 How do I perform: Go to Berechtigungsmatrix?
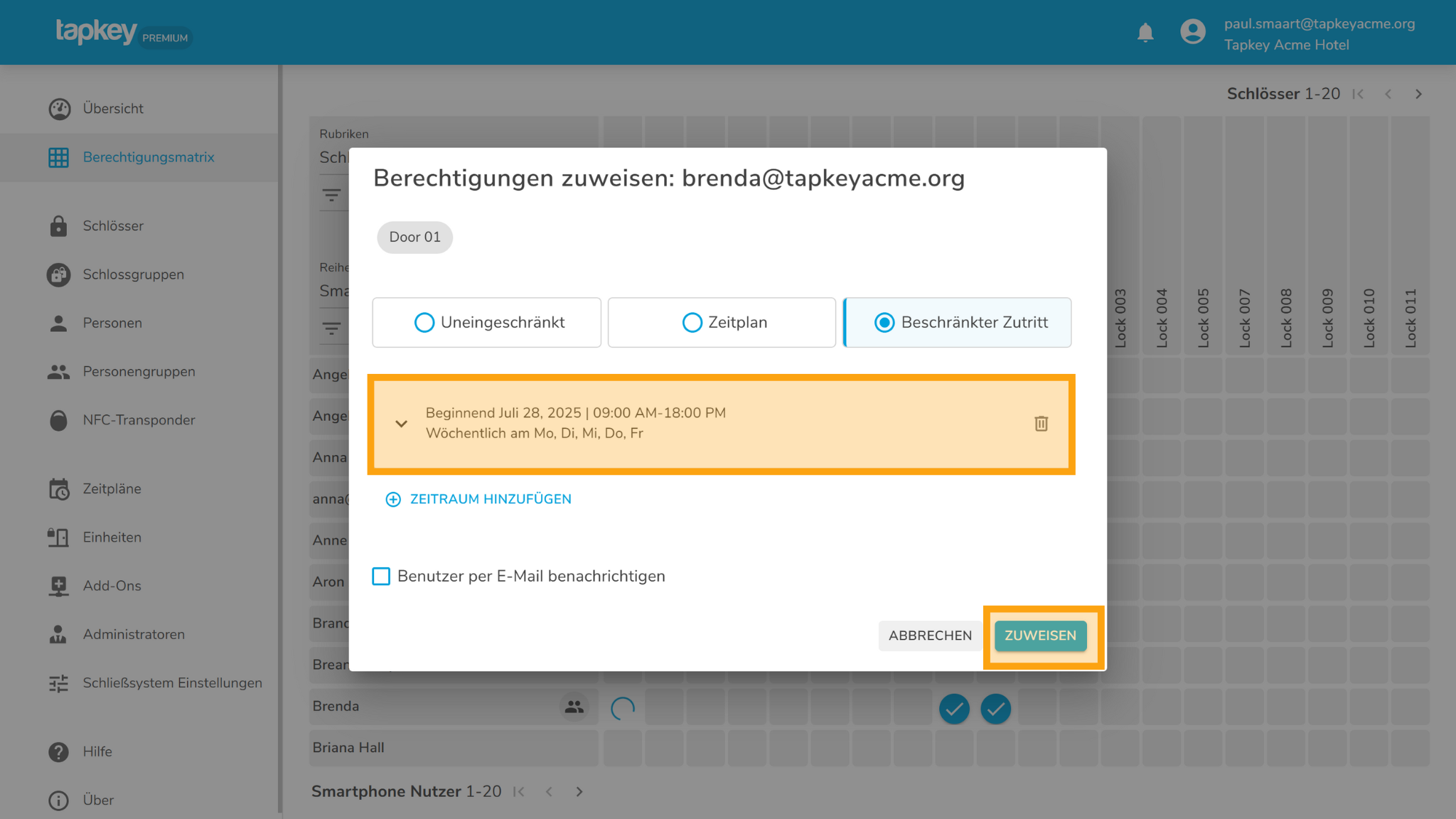click(149, 157)
